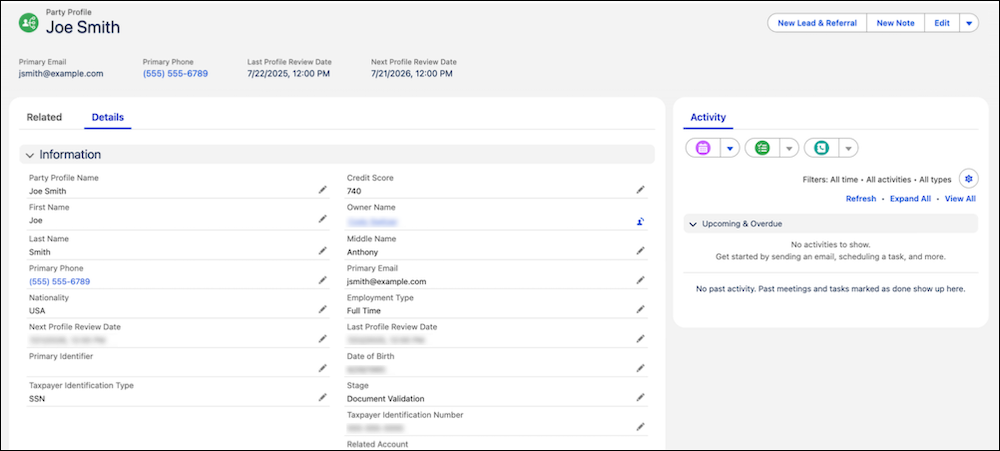This screenshot has height=451, width=1000.
Task: Click the New Event calendar icon
Action: (x=703, y=148)
